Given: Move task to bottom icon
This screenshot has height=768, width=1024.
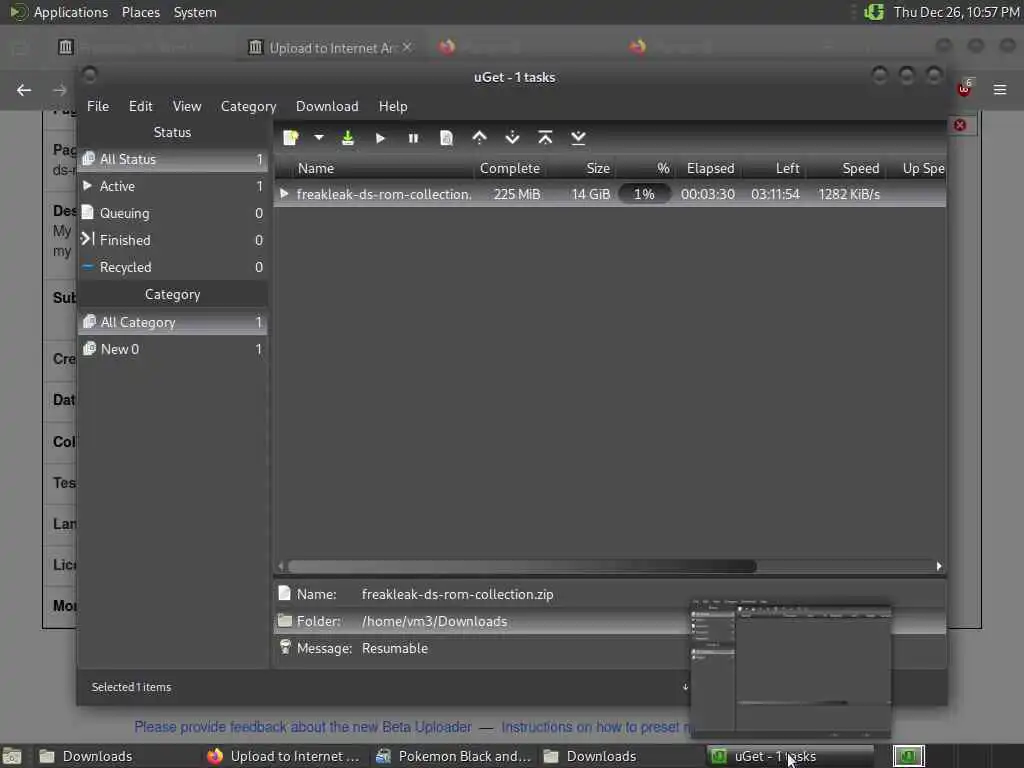Looking at the screenshot, I should coord(578,138).
